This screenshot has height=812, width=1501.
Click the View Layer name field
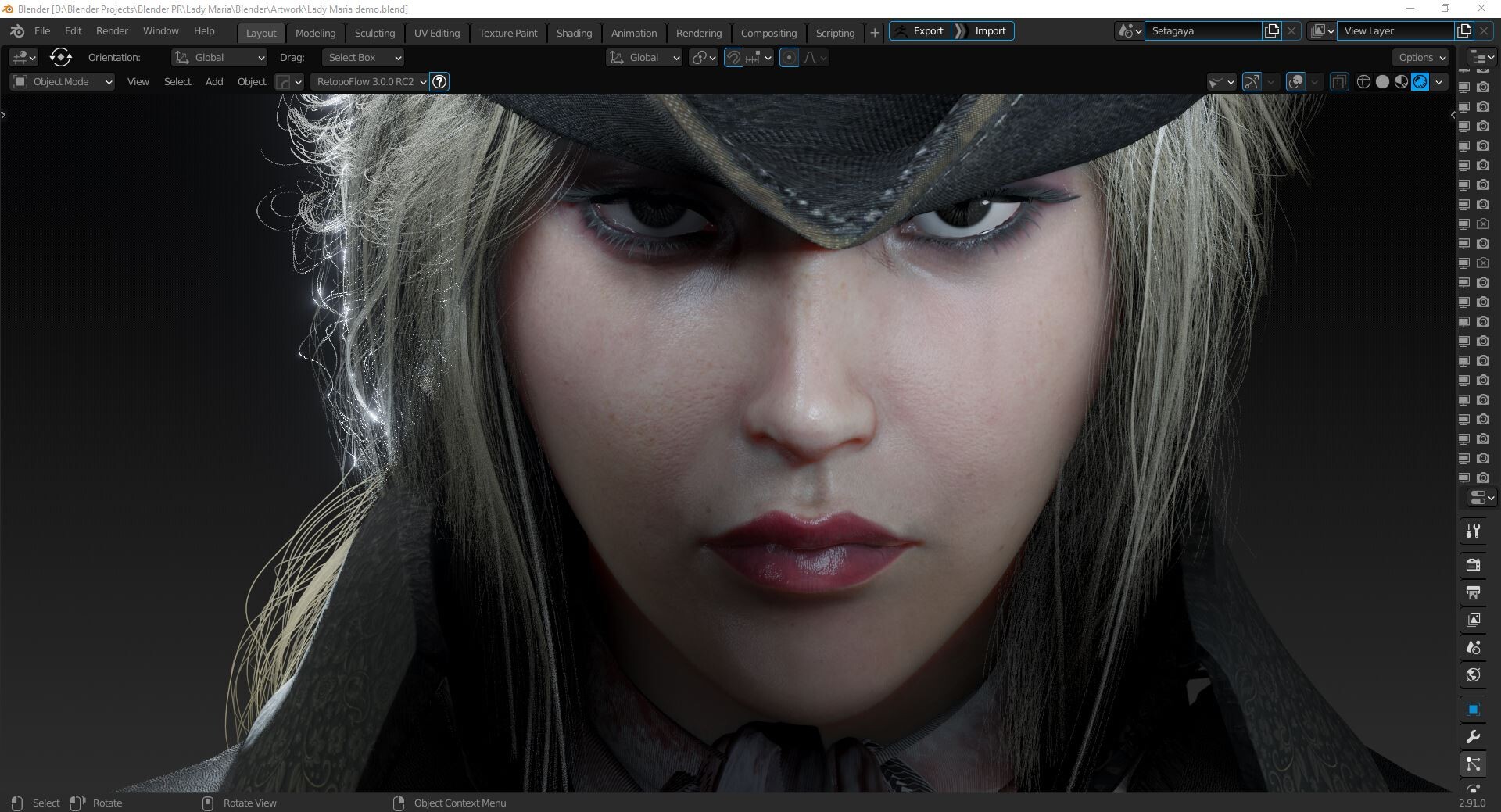tap(1395, 31)
